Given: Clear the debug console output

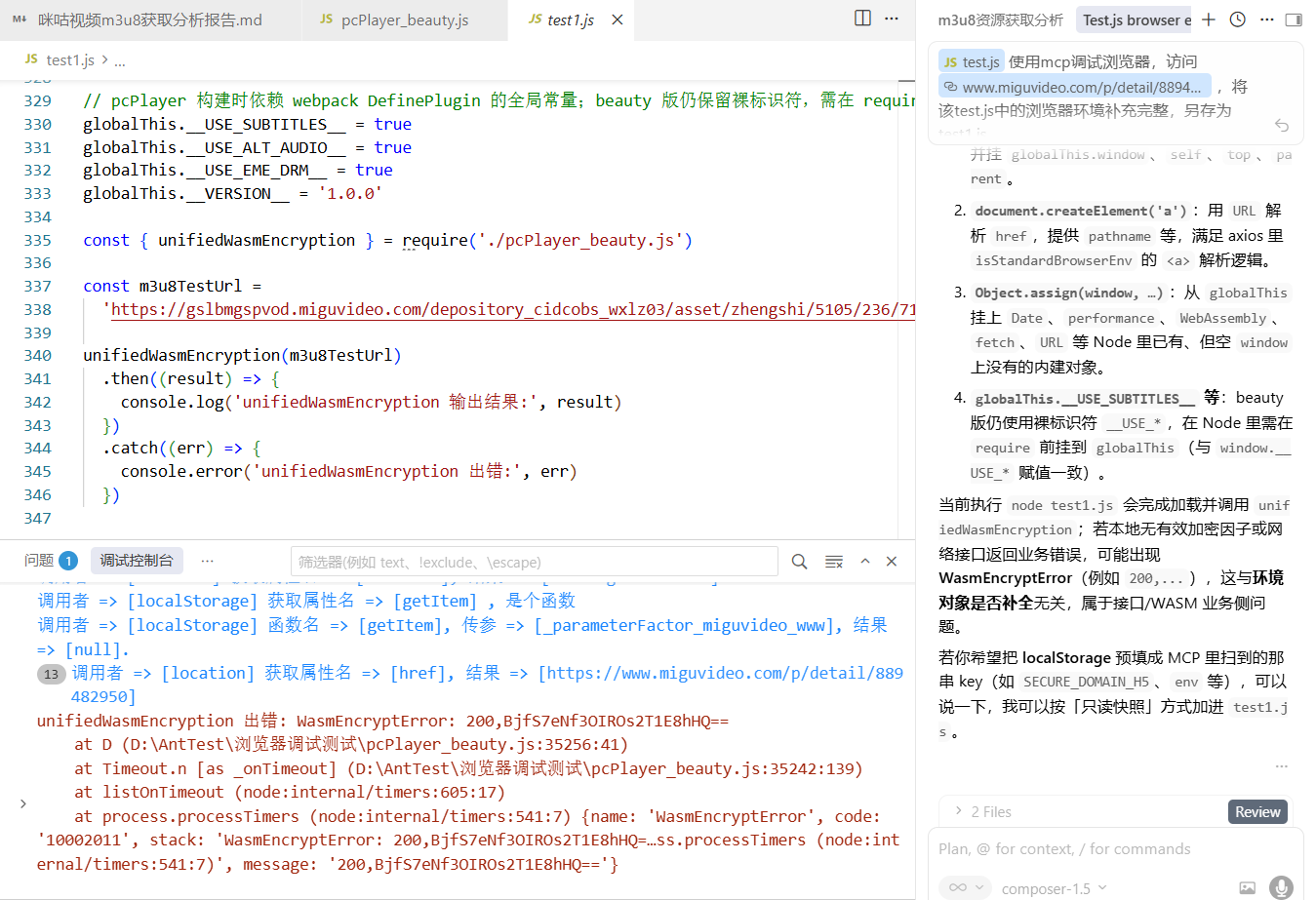Looking at the screenshot, I should [834, 562].
